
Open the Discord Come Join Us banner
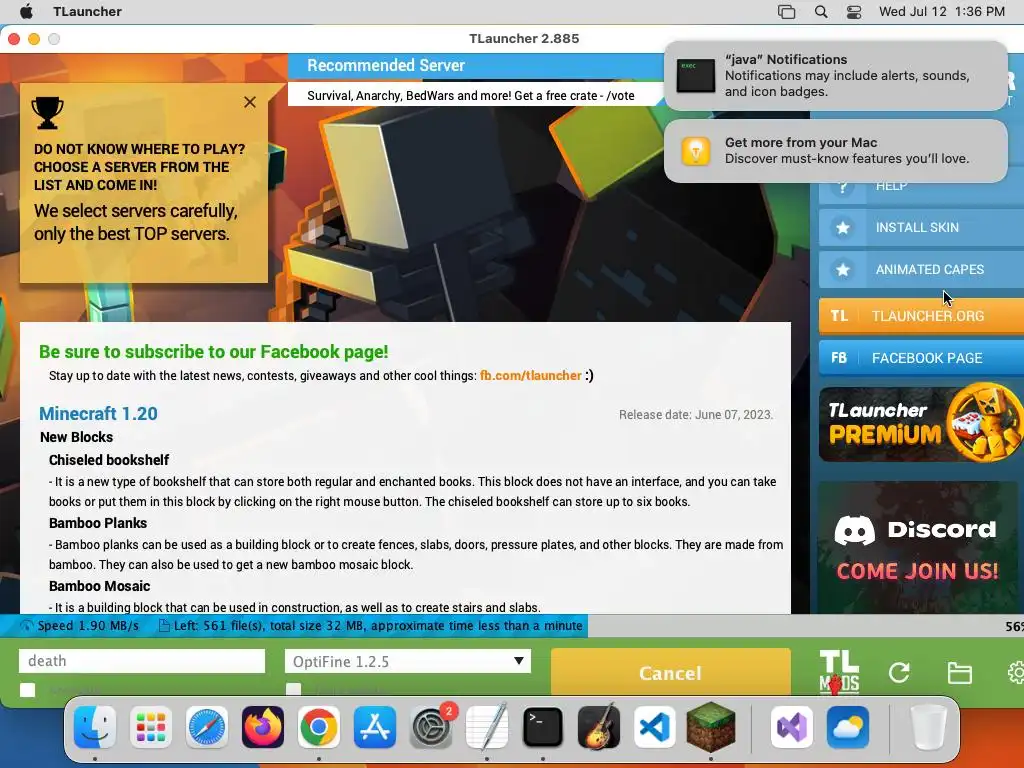918,547
